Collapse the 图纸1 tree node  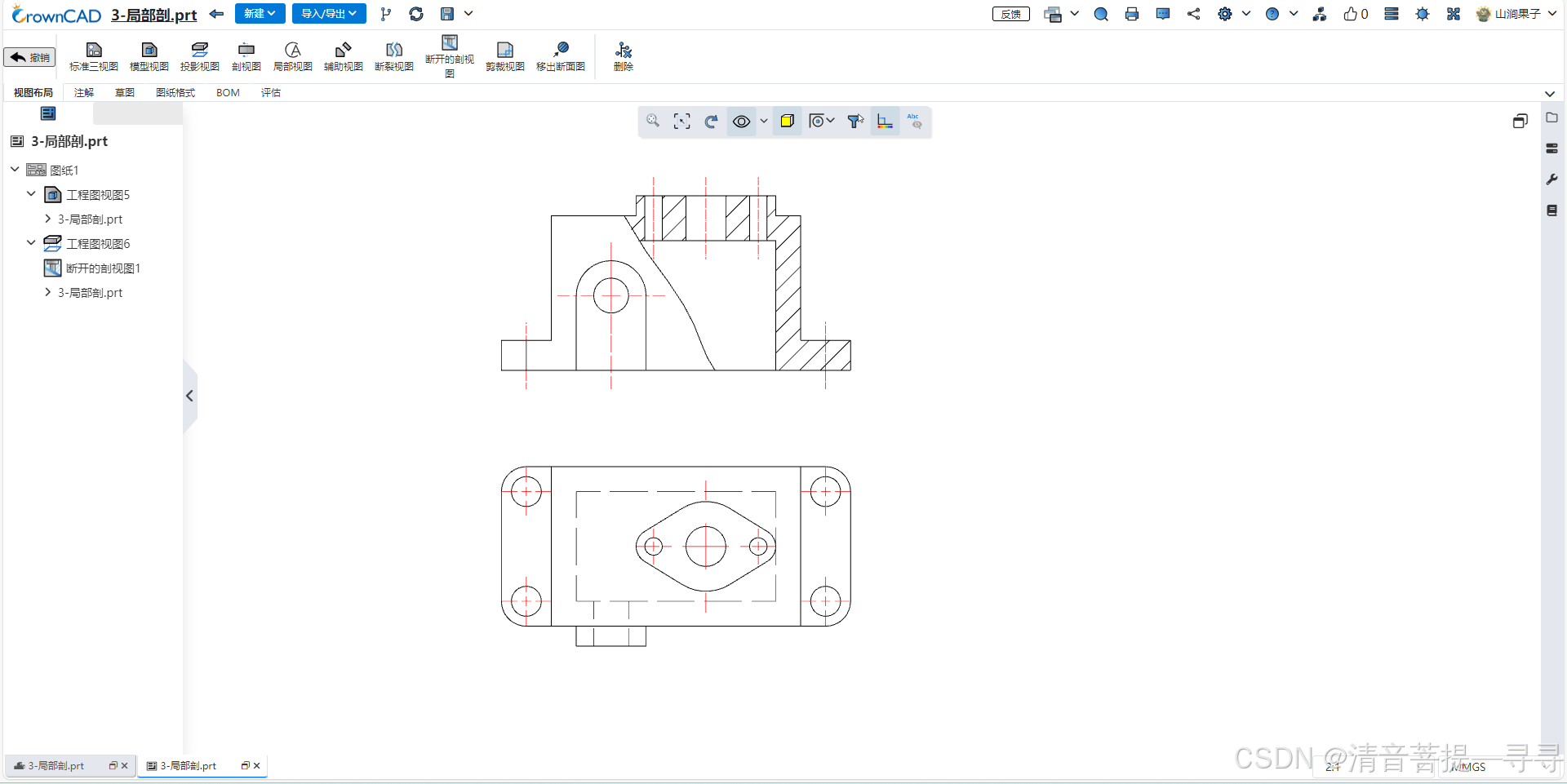15,170
